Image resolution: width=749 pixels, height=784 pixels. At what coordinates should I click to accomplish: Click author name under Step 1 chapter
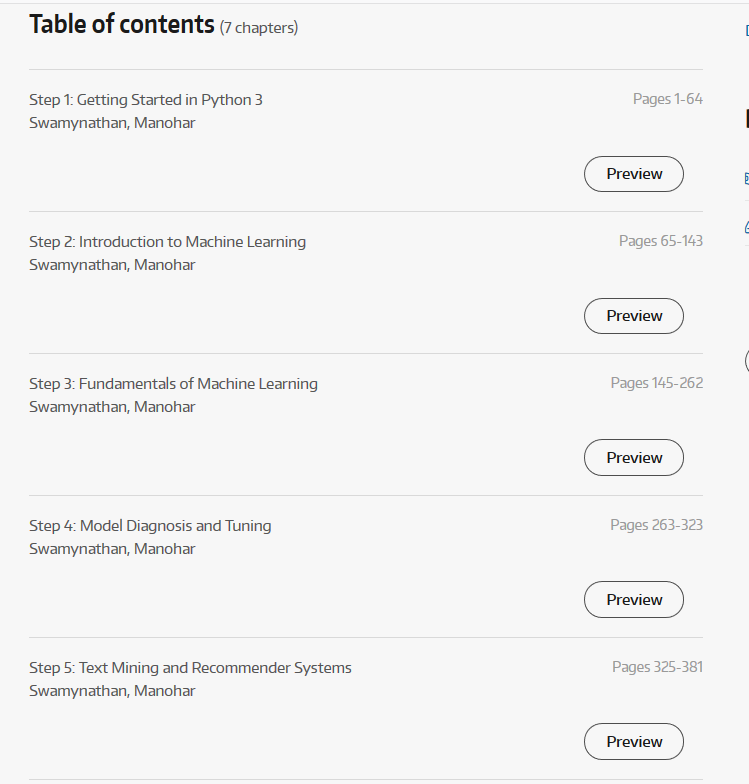pyautogui.click(x=112, y=123)
